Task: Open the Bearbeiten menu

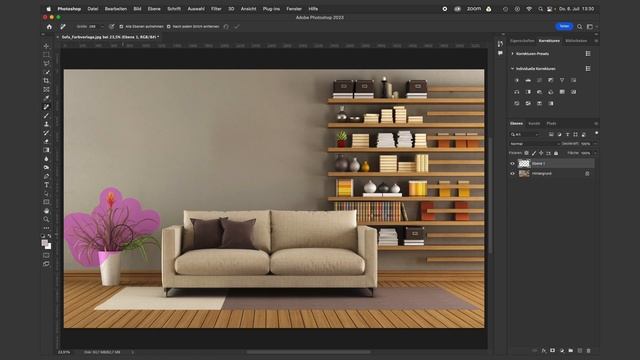Action: click(x=116, y=9)
